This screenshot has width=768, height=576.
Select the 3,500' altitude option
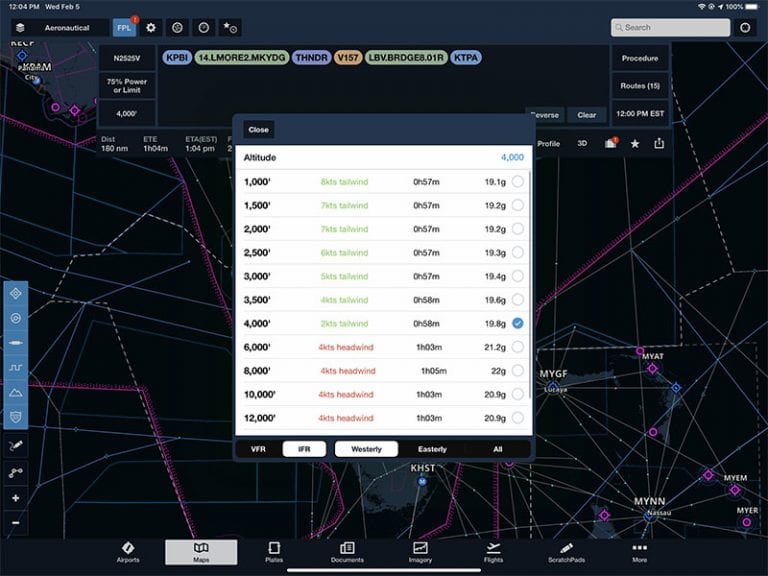click(384, 300)
